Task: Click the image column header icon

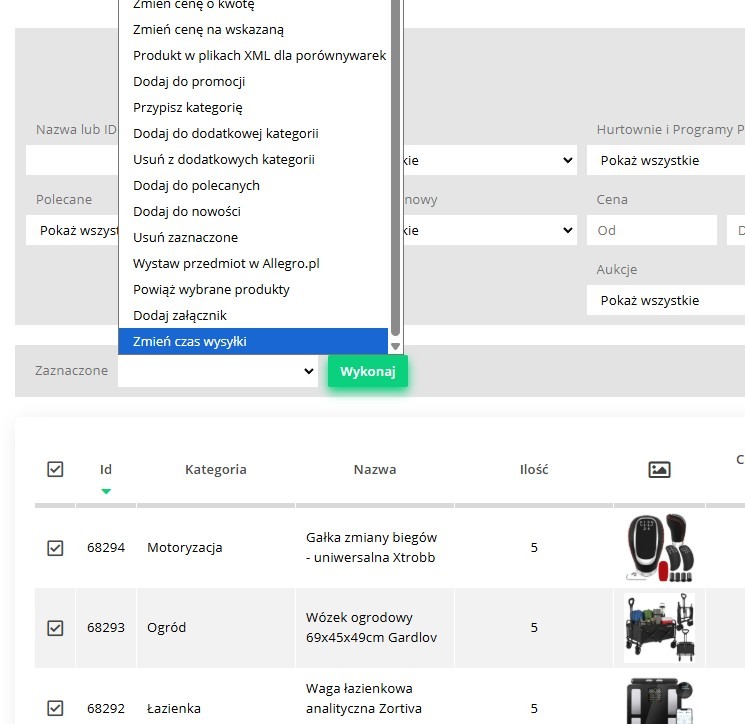Action: click(x=659, y=469)
